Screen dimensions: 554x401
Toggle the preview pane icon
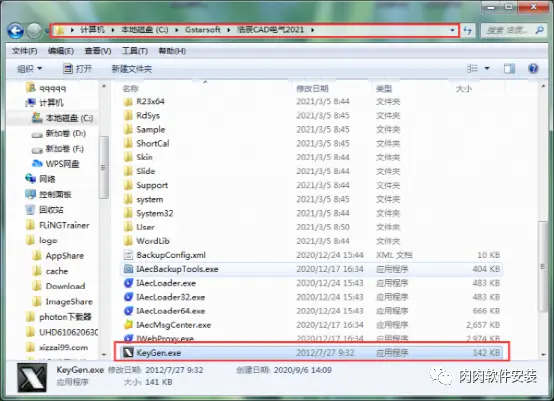click(x=509, y=68)
